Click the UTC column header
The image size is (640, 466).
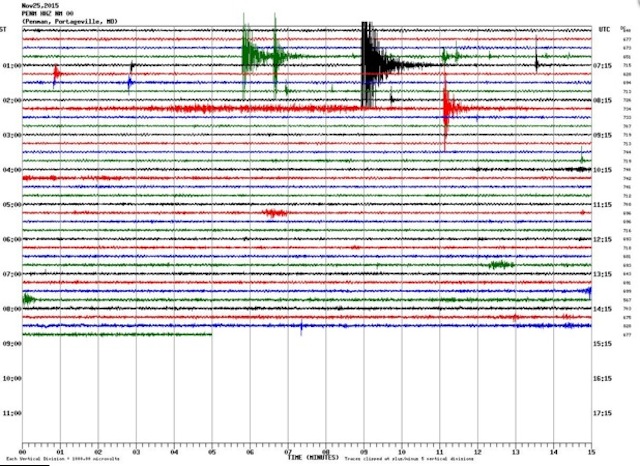(604, 29)
